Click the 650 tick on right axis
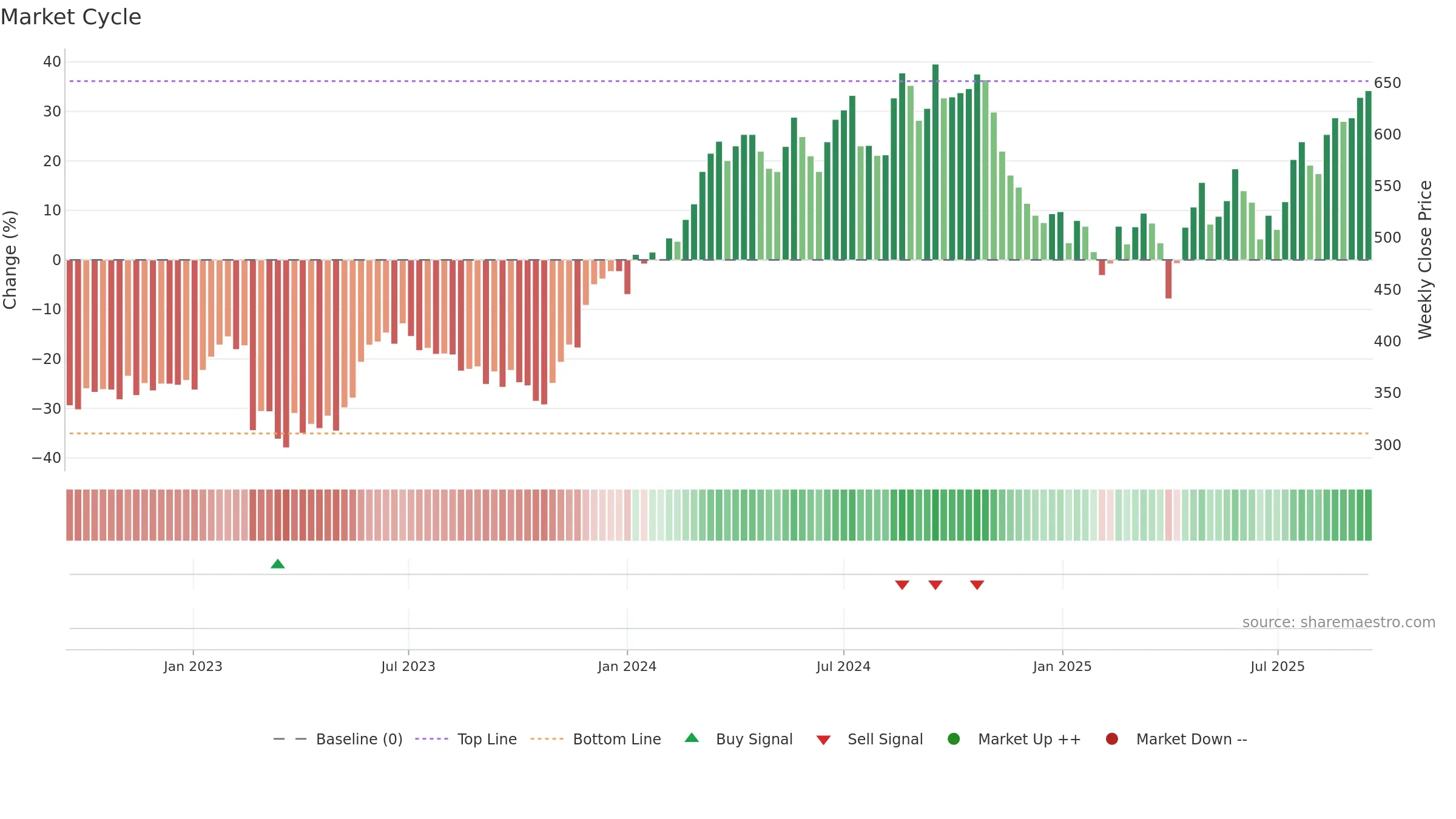 click(1388, 83)
